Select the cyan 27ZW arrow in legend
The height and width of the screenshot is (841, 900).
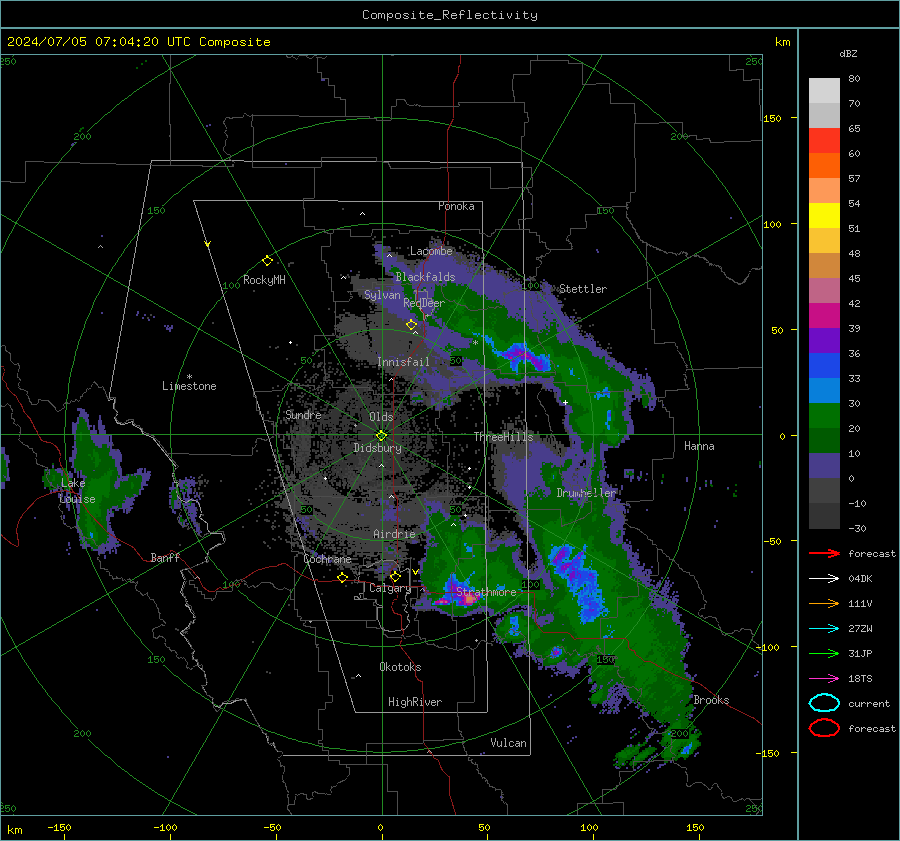[824, 629]
